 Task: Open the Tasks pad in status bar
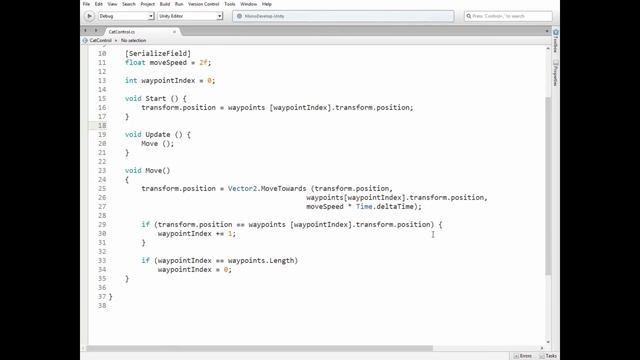tap(548, 356)
